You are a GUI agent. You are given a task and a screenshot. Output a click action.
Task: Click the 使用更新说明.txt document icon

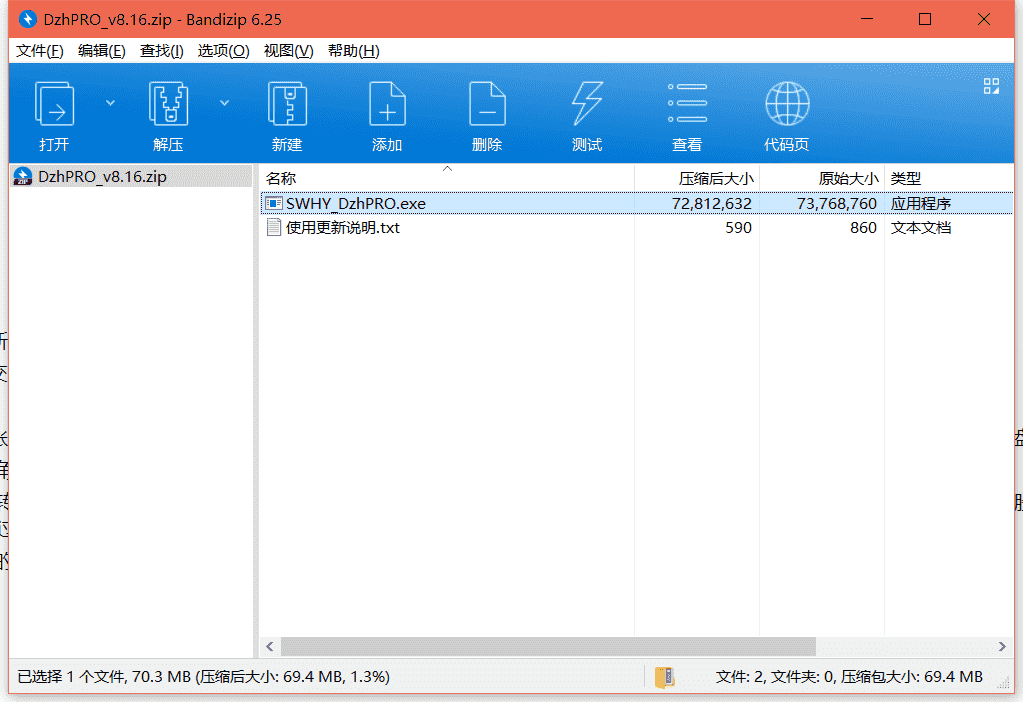pos(274,228)
